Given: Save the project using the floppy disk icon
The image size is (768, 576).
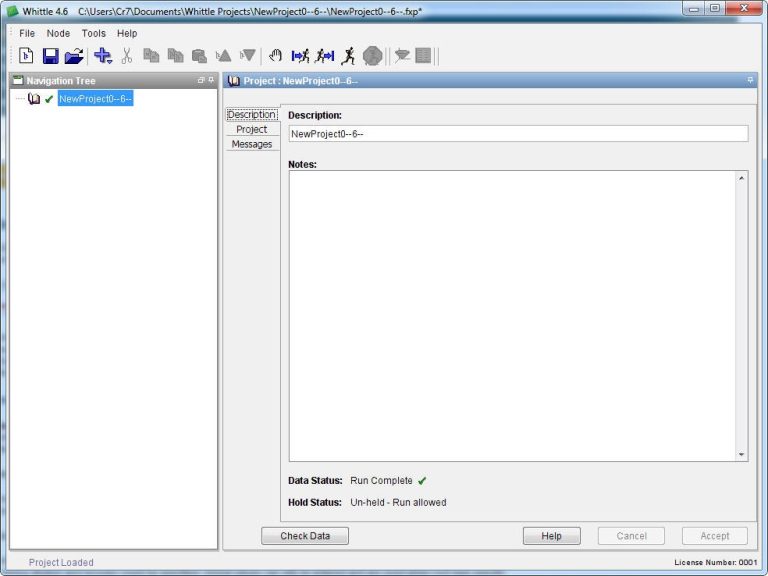Looking at the screenshot, I should tap(50, 56).
